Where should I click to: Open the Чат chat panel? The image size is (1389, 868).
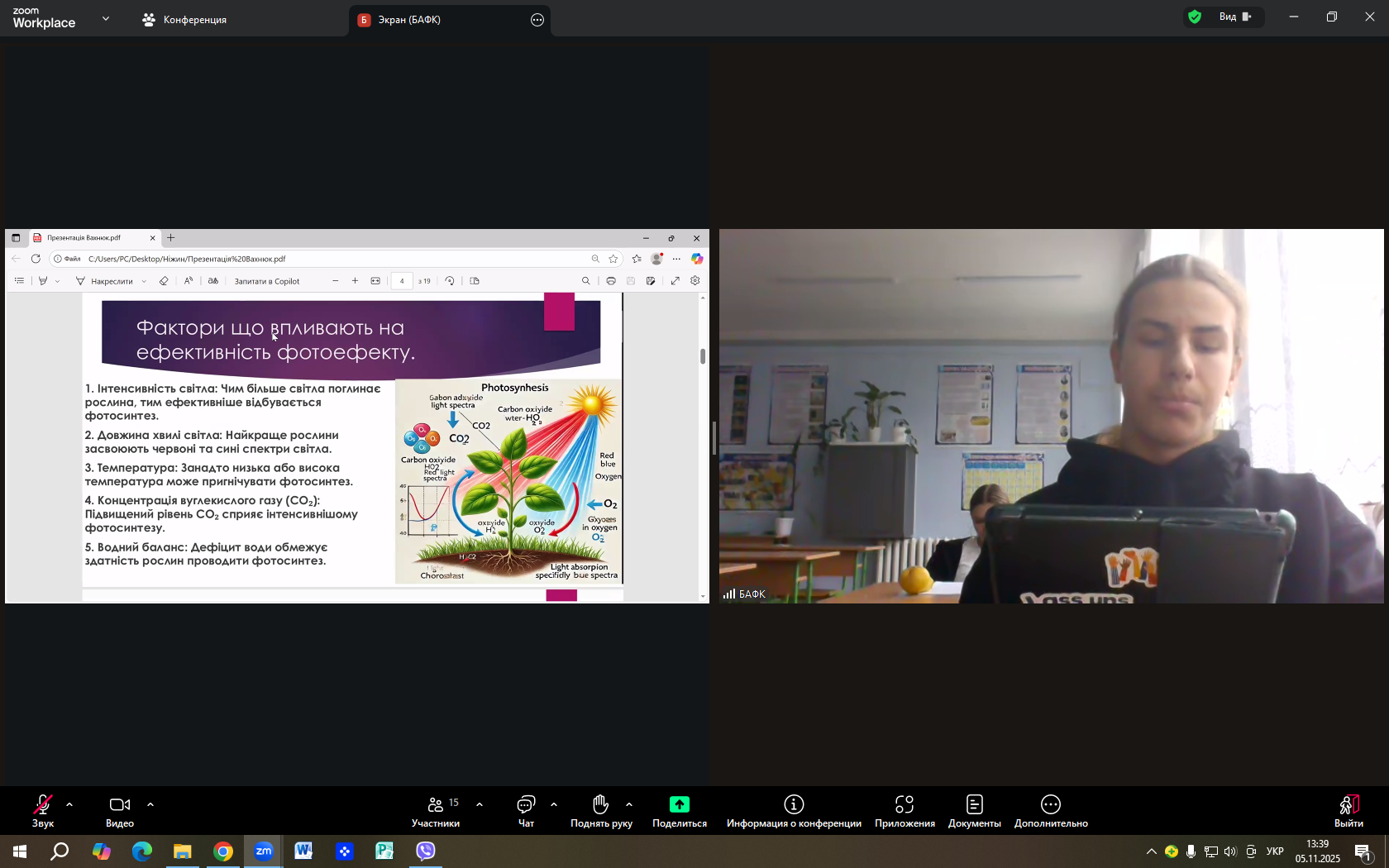526,811
